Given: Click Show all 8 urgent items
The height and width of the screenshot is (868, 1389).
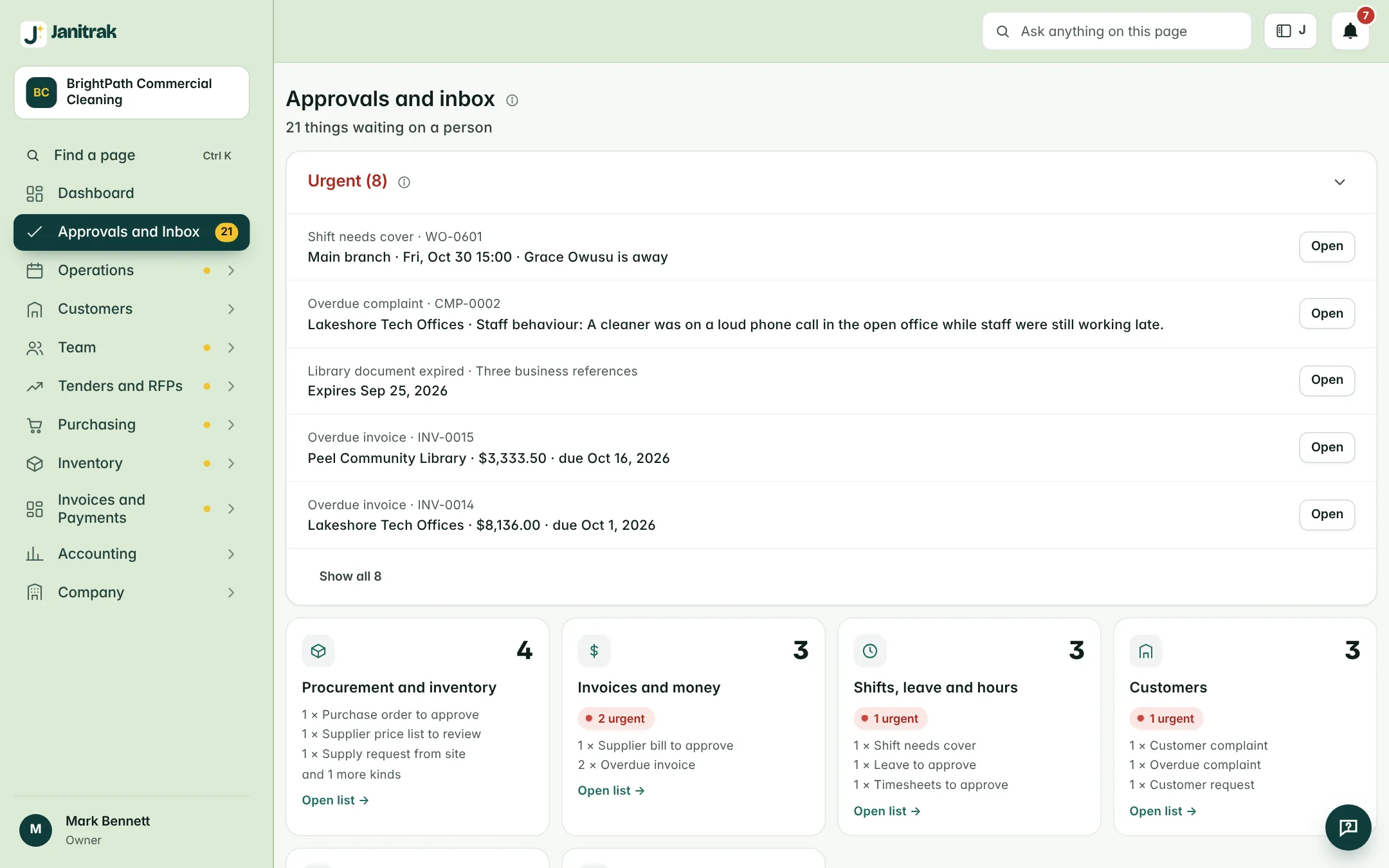Looking at the screenshot, I should point(350,577).
